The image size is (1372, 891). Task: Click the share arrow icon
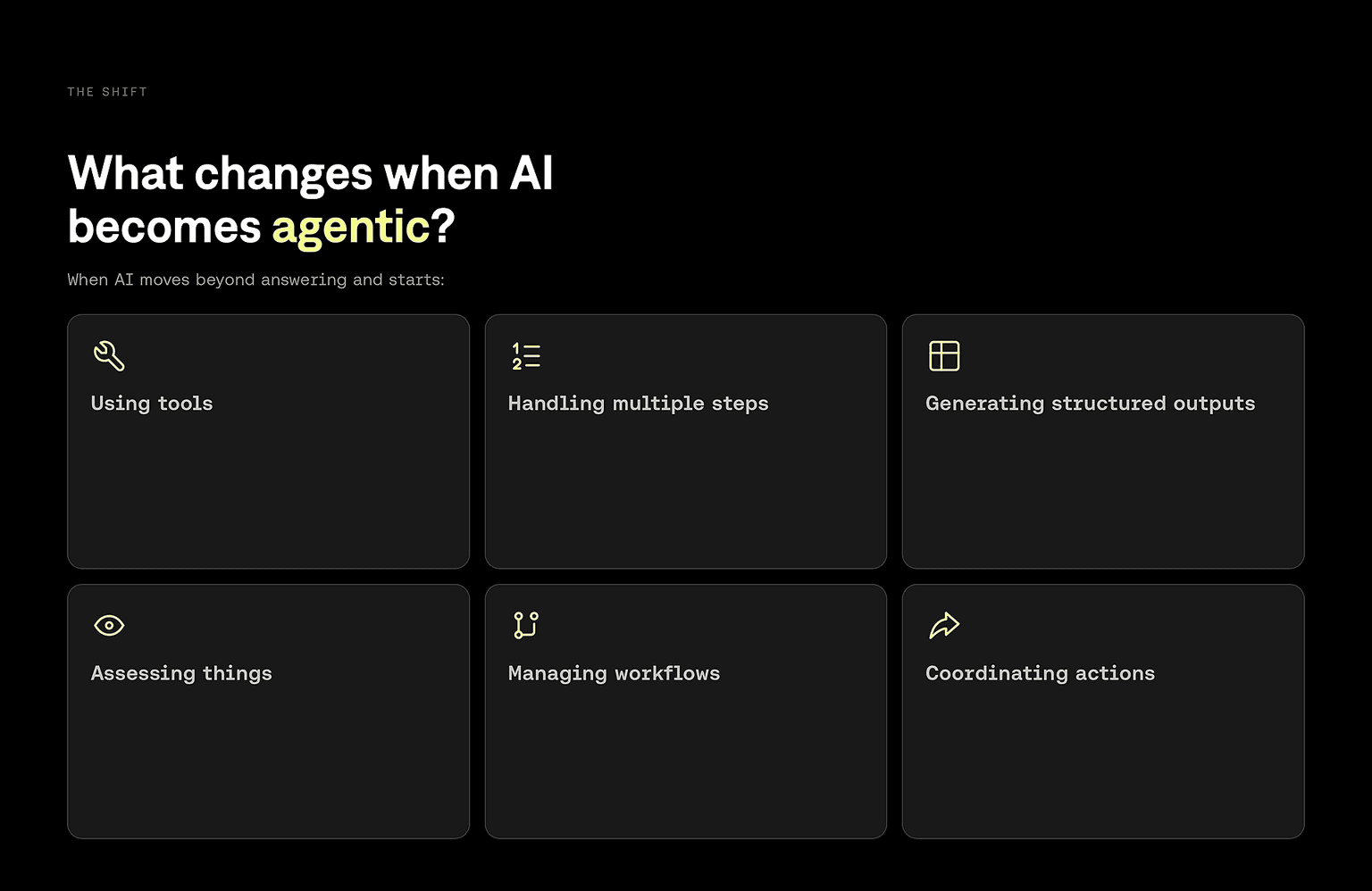(944, 626)
